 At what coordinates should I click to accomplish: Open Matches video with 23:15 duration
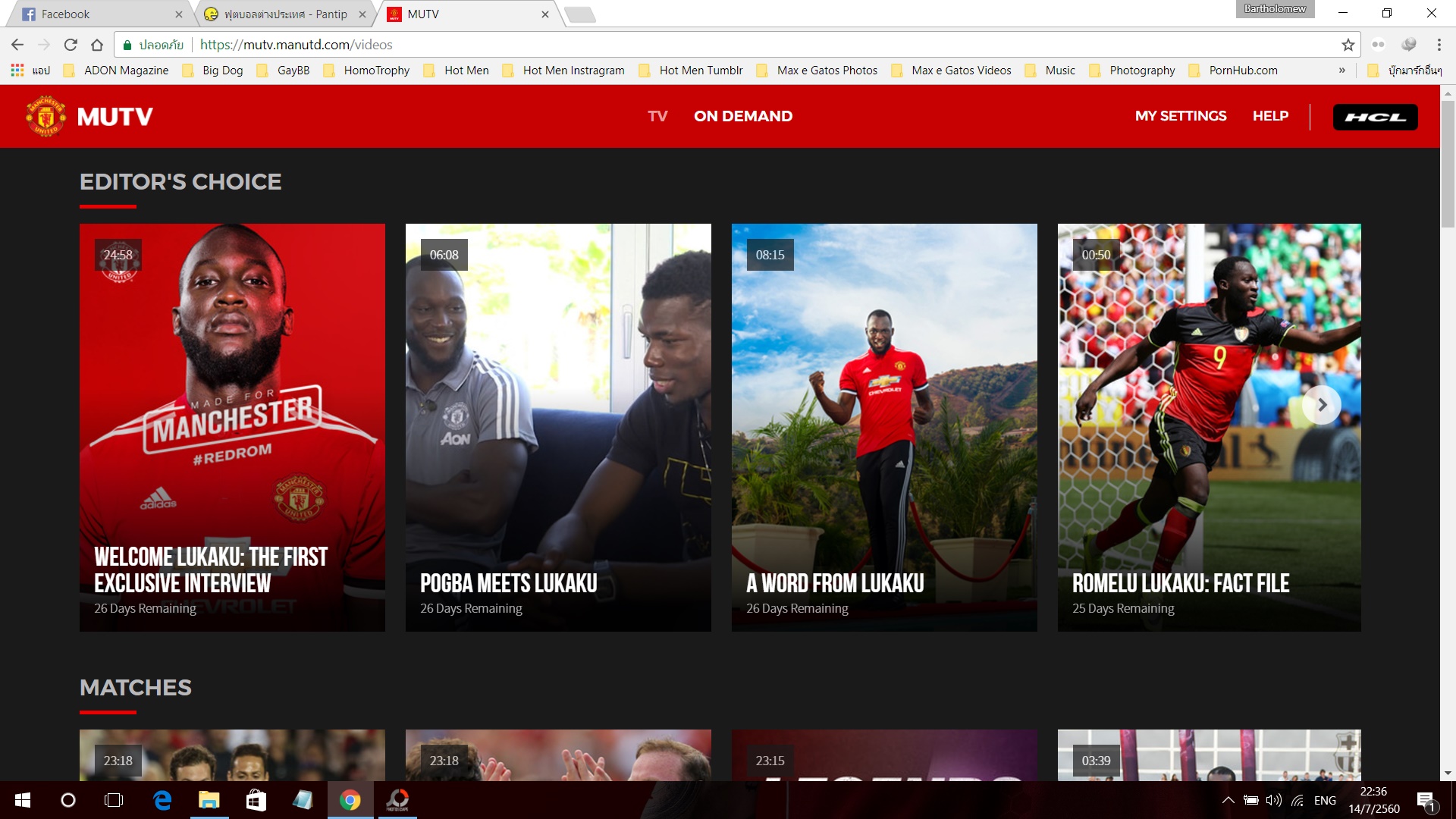884,755
